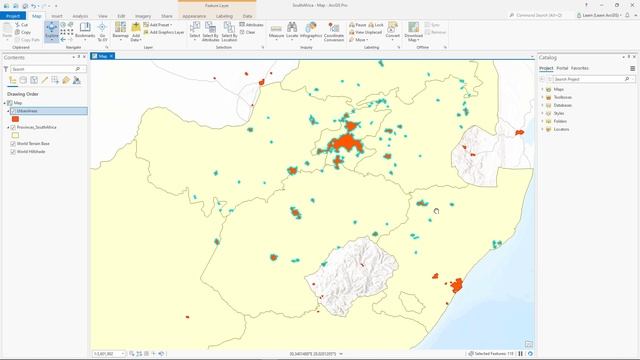Screen dimensions: 640x360
Task: Open the map scale dropdown
Action: (123, 353)
